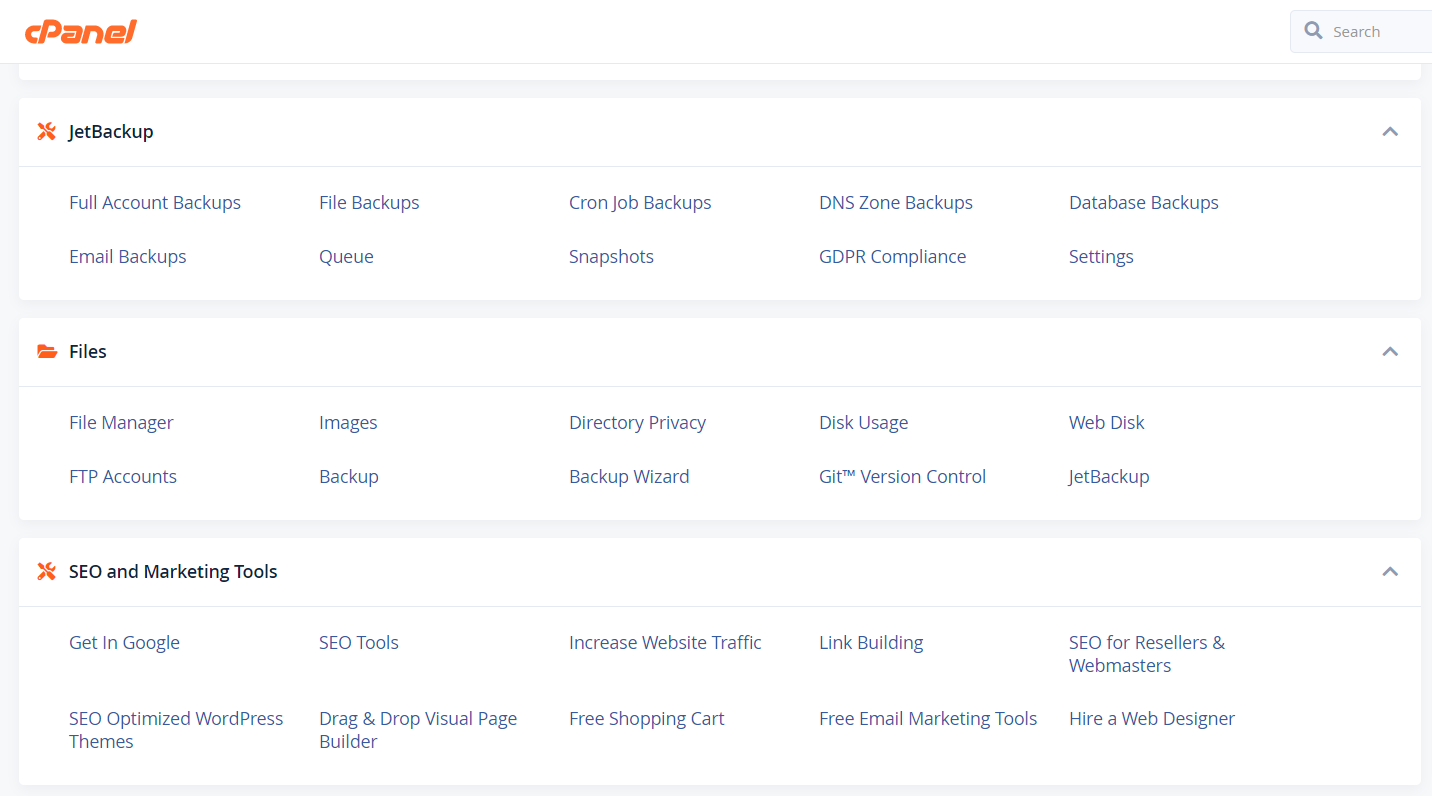Check Disk Usage
The image size is (1432, 796).
[863, 422]
